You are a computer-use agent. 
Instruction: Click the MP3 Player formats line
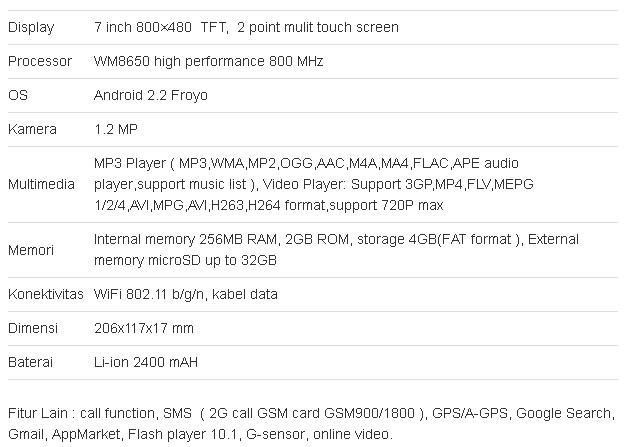306,163
